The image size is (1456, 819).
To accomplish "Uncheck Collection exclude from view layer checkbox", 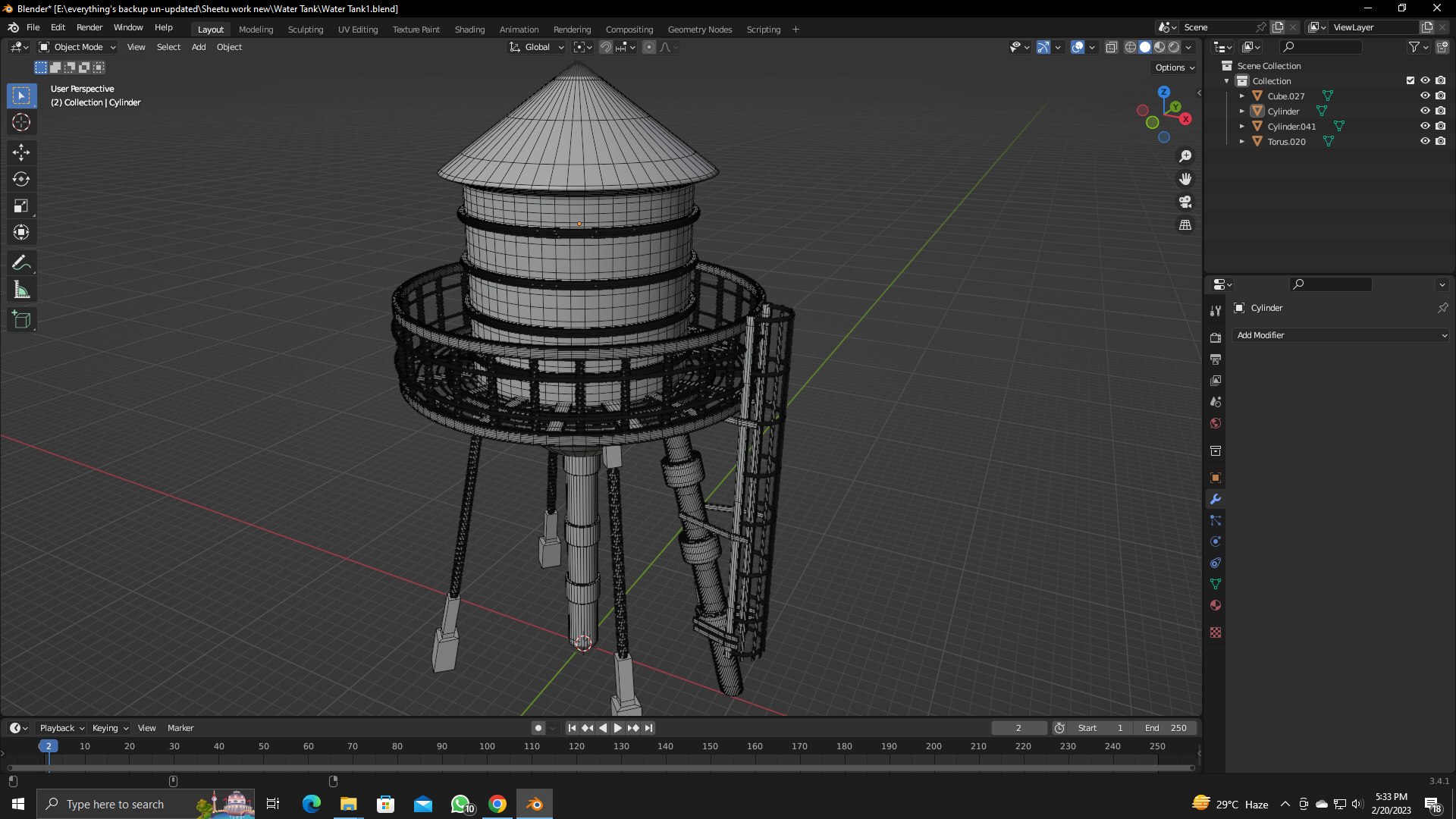I will pyautogui.click(x=1410, y=80).
